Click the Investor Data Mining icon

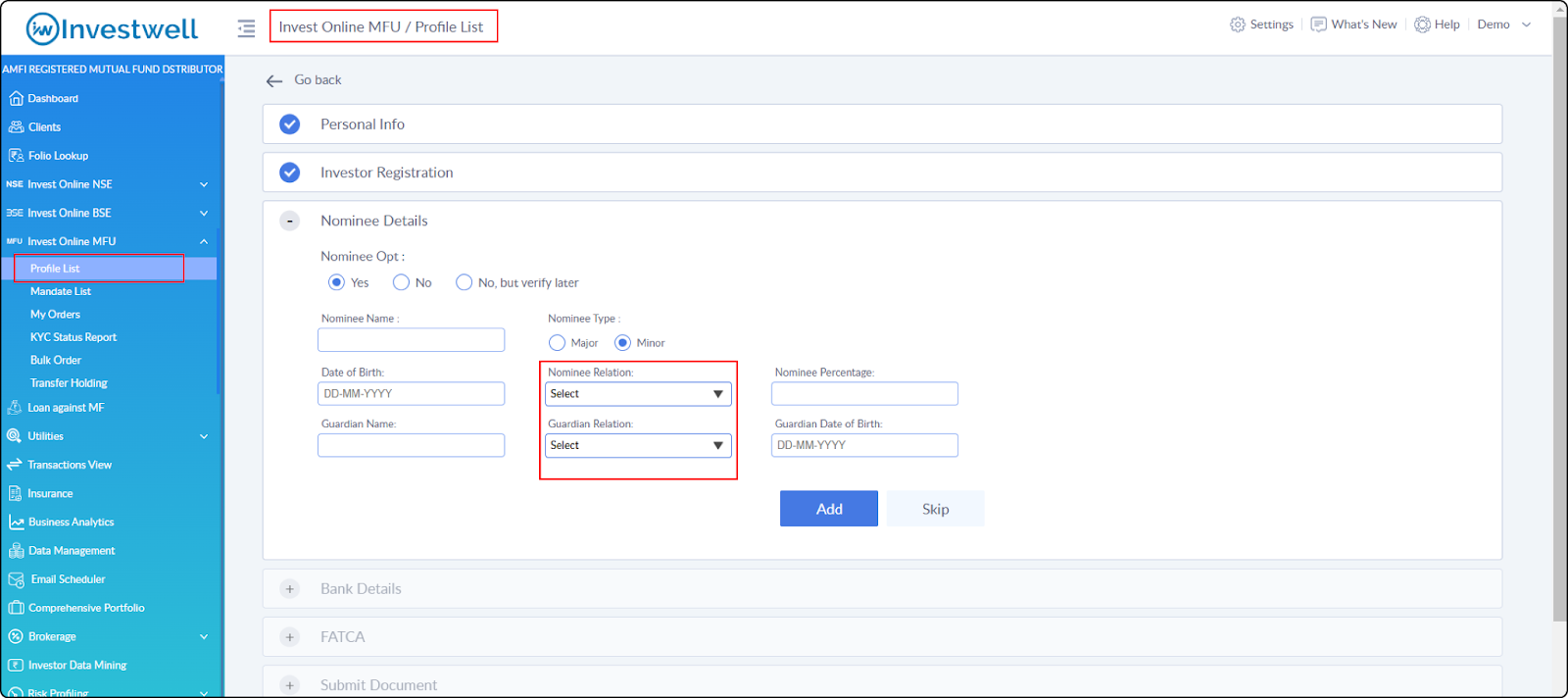click(16, 665)
